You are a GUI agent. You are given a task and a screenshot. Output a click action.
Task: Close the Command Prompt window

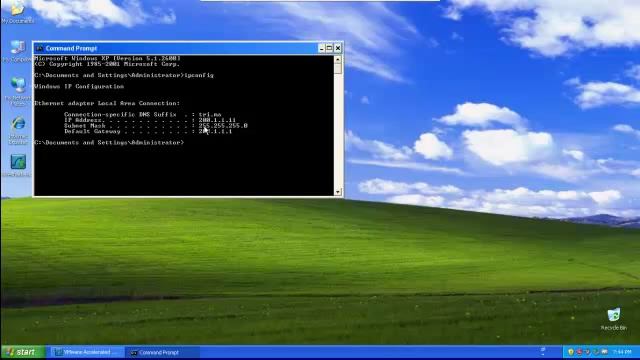pyautogui.click(x=338, y=48)
